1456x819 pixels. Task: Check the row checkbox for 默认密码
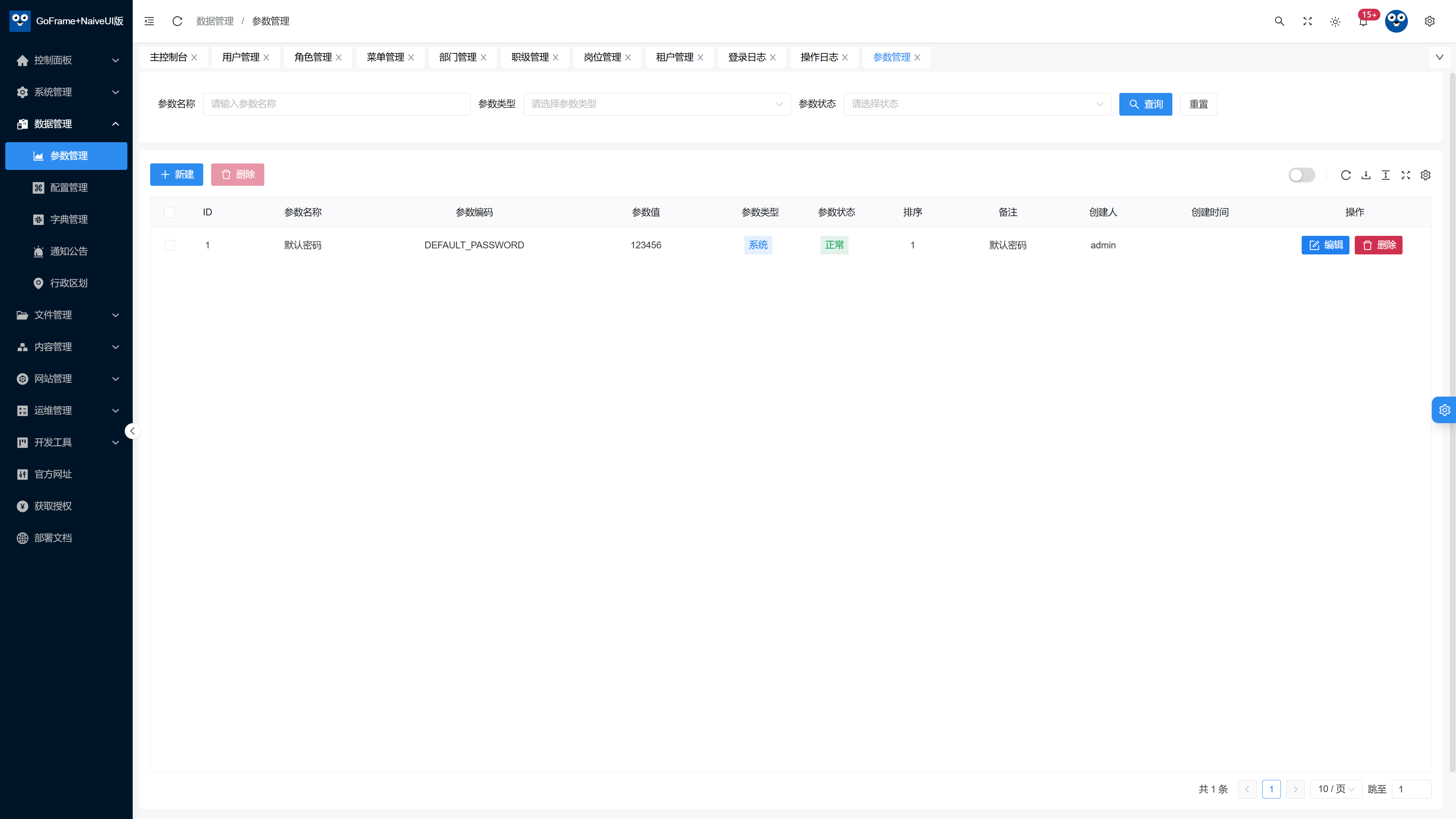tap(169, 245)
